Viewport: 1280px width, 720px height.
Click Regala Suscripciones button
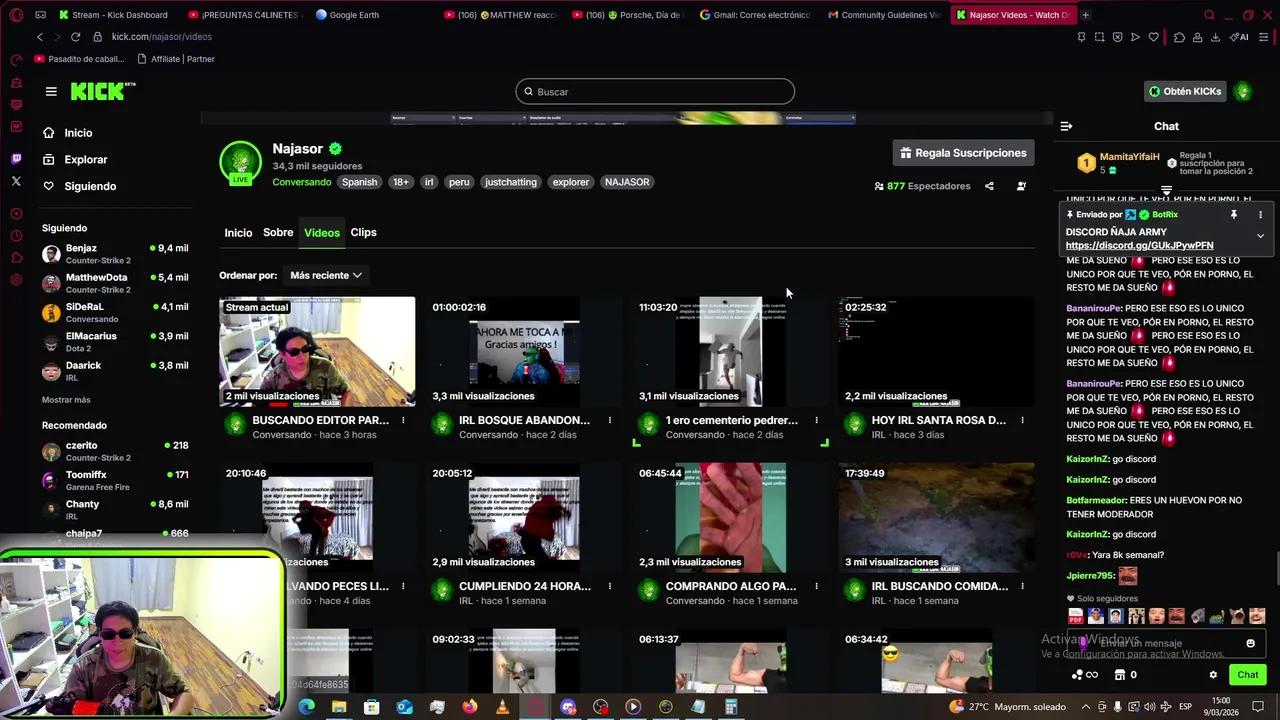pyautogui.click(x=963, y=153)
